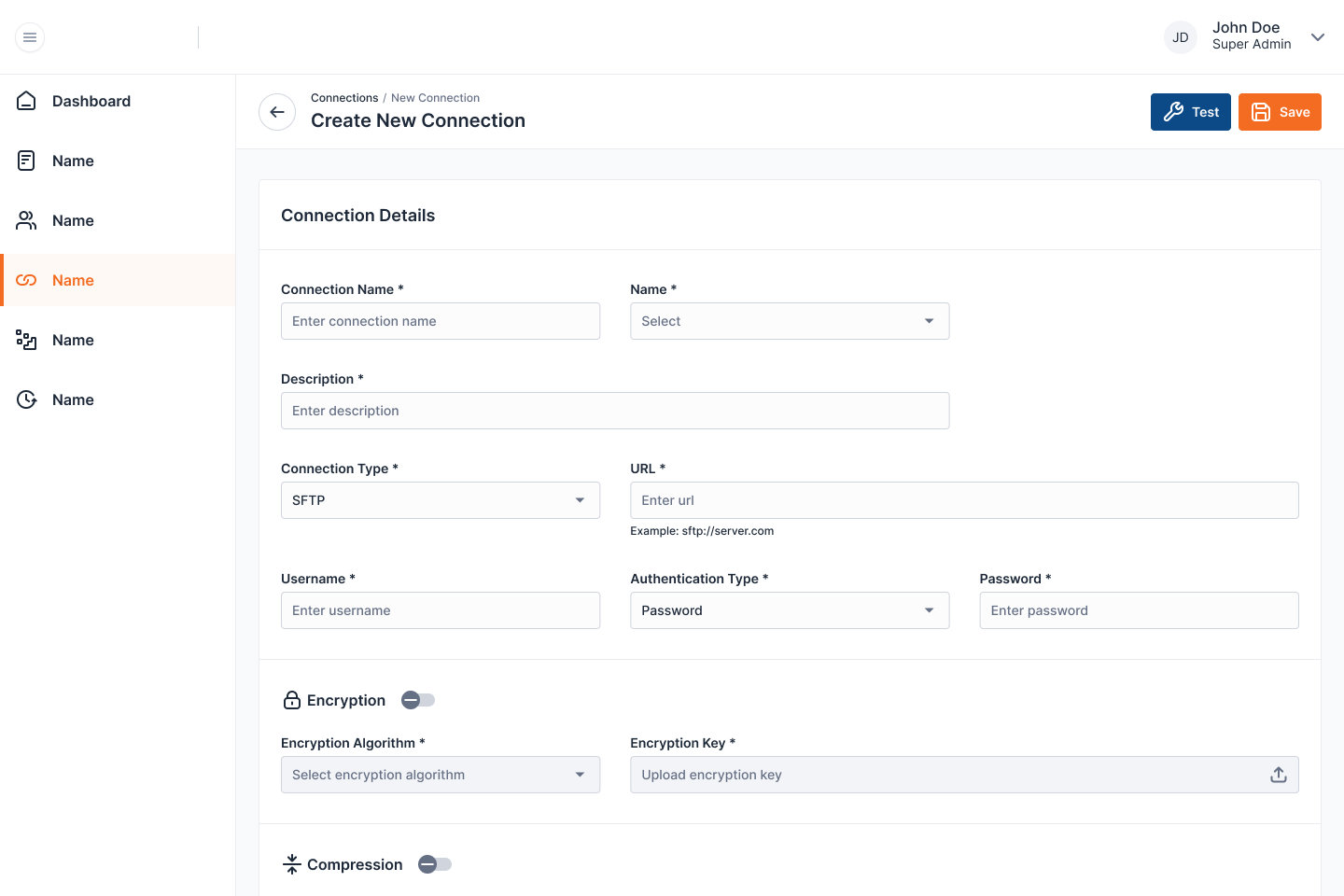1344x896 pixels.
Task: Open the Connection Type SFTP dropdown
Action: 441,500
